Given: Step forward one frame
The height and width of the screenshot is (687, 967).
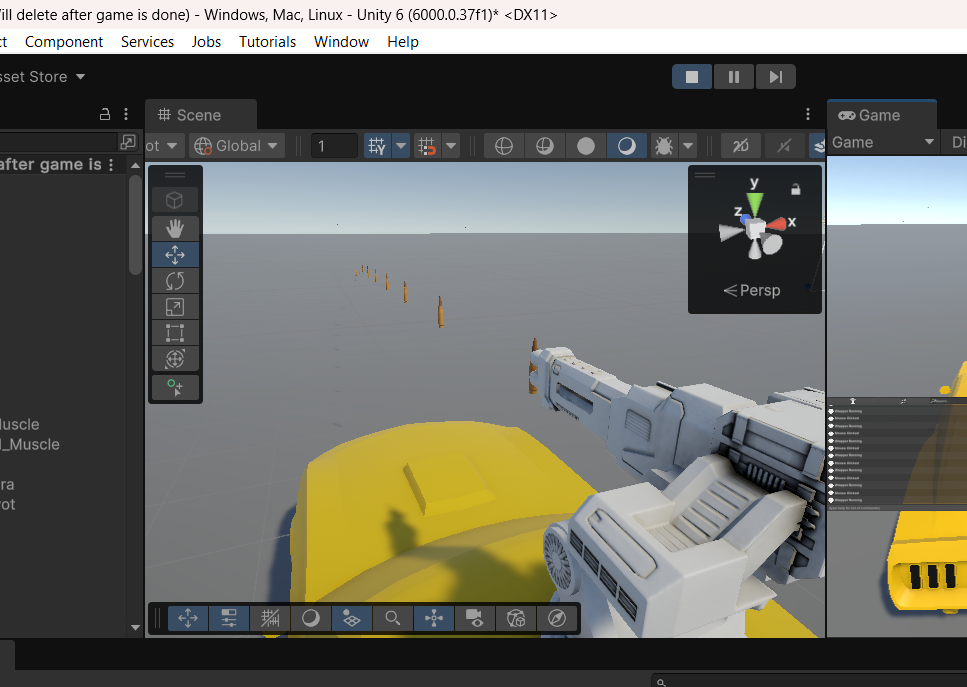Looking at the screenshot, I should click(x=776, y=77).
